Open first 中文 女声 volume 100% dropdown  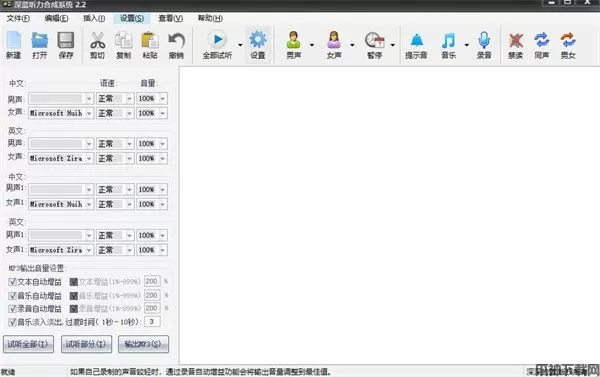pos(152,113)
